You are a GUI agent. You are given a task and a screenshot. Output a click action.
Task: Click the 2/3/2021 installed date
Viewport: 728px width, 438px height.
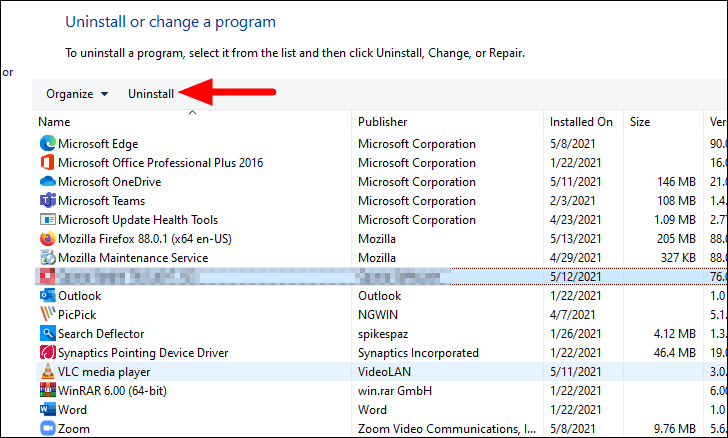572,201
